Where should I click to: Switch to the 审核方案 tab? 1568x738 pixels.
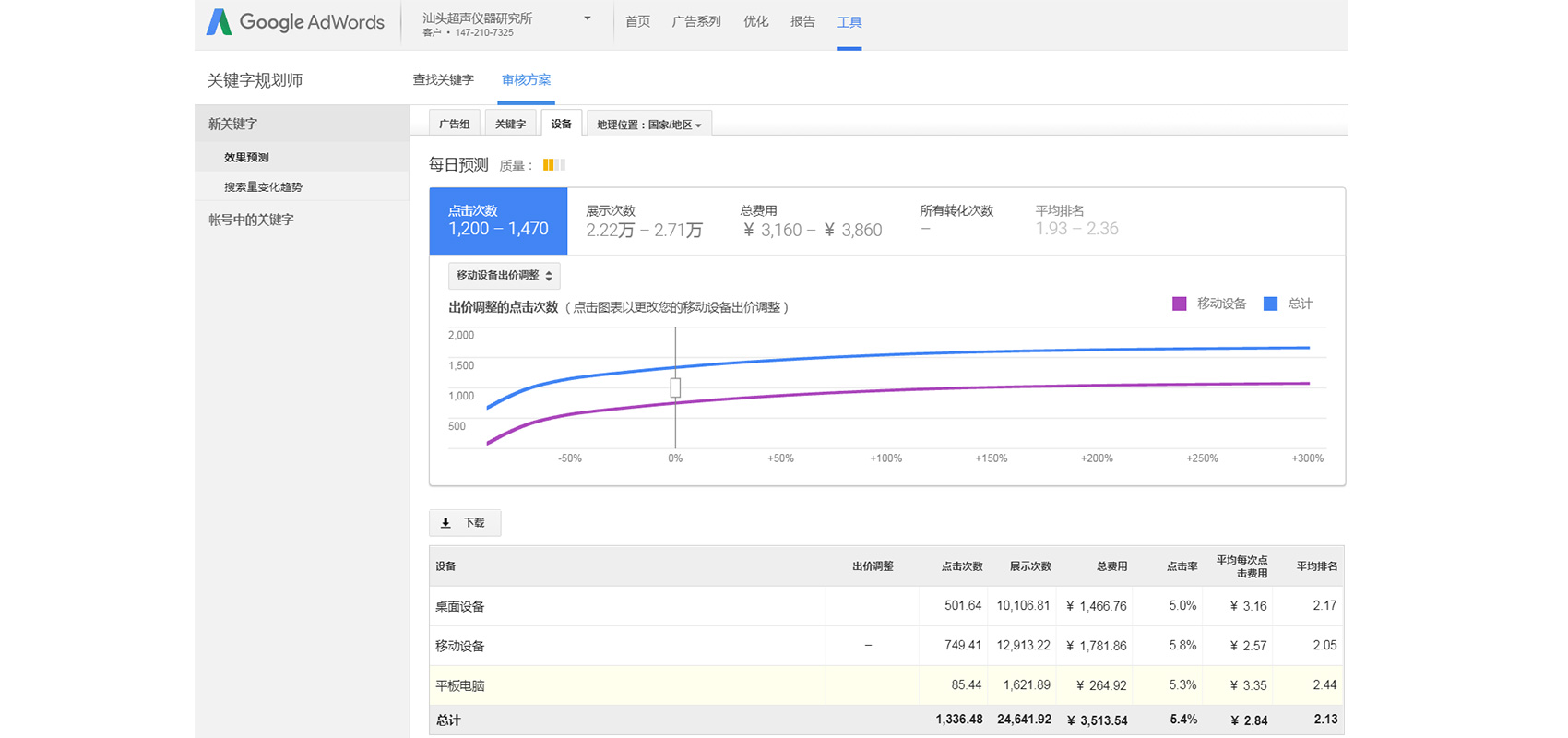527,80
